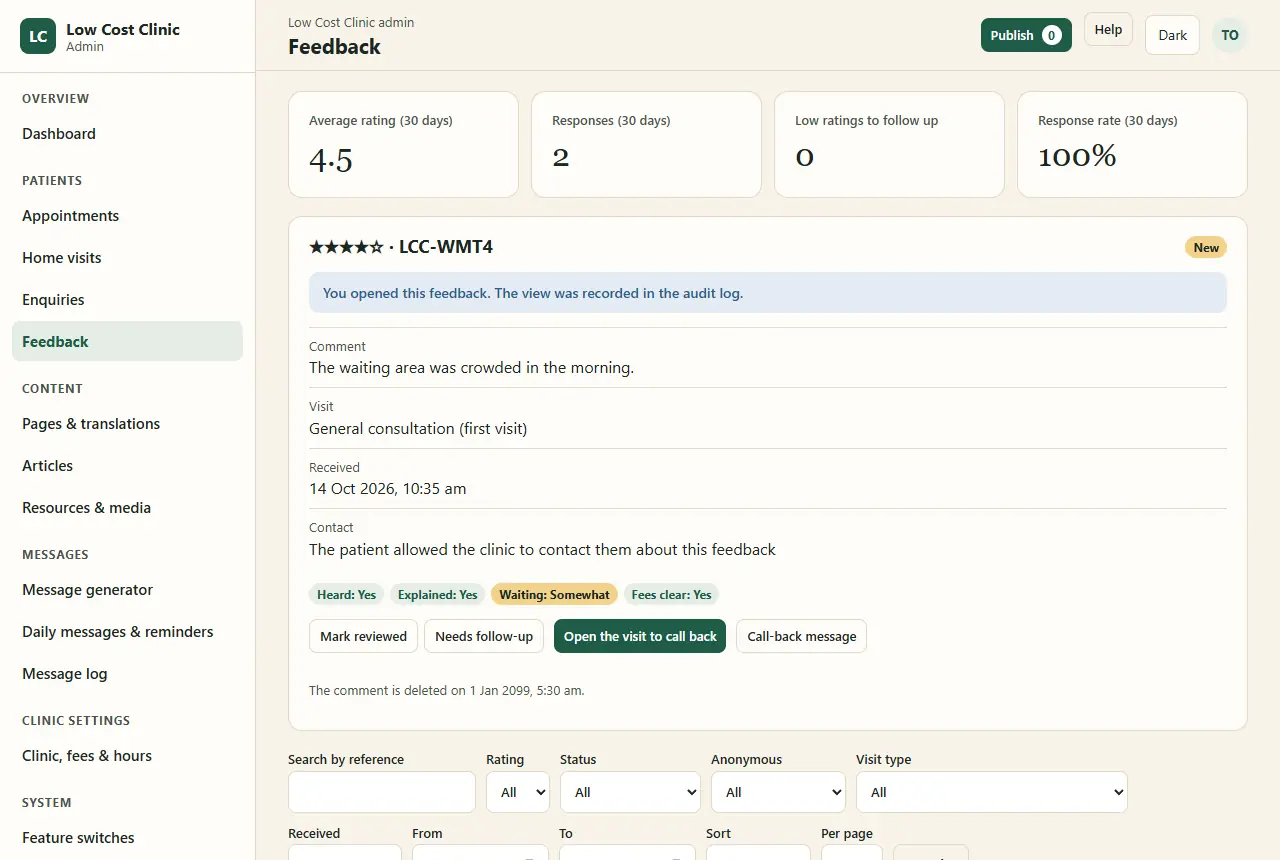Click the Responses (30 days) card
Image resolution: width=1280 pixels, height=860 pixels.
(x=646, y=145)
